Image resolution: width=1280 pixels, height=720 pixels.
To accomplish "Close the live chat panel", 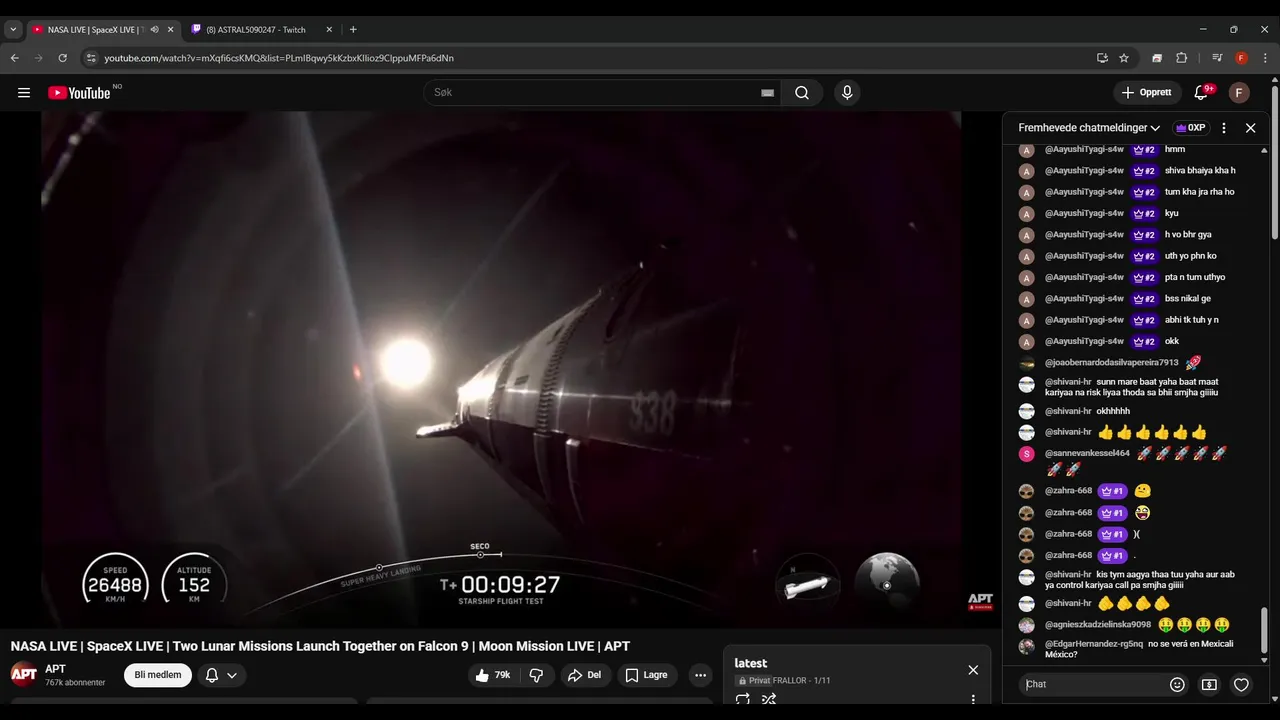I will (x=1250, y=128).
